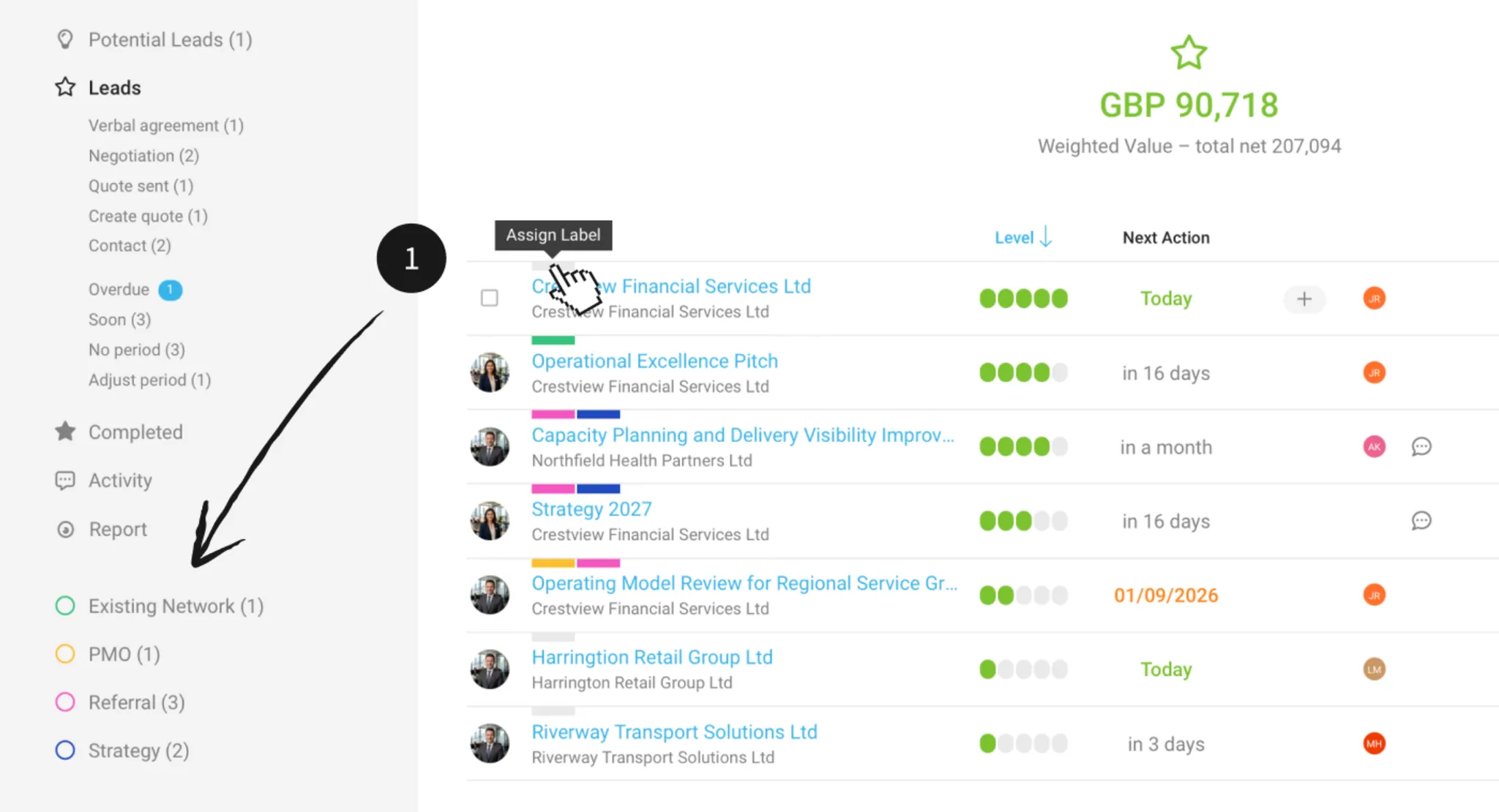The image size is (1499, 812).
Task: Open the Negotiation (2) stage
Action: (x=143, y=156)
